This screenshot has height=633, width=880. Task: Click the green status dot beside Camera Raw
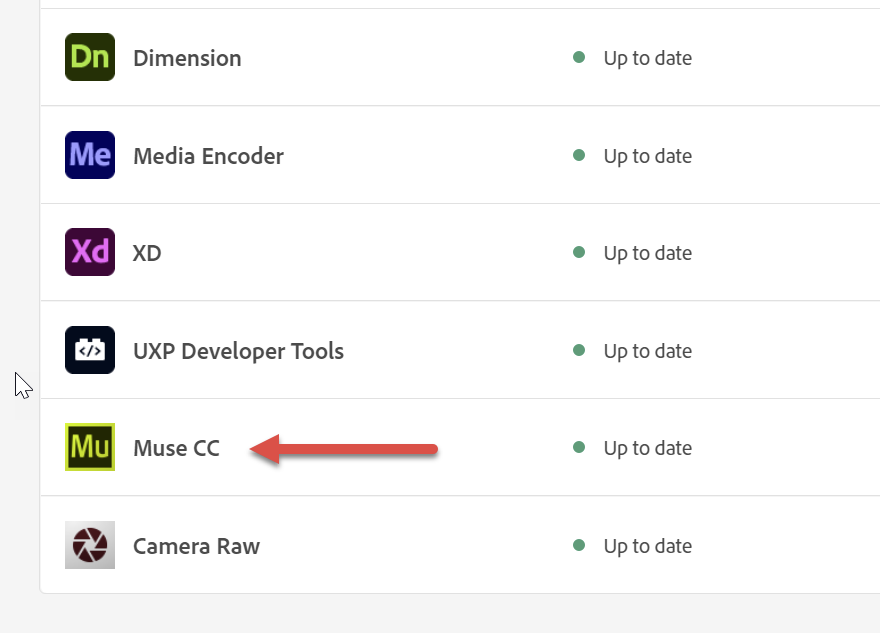(578, 546)
